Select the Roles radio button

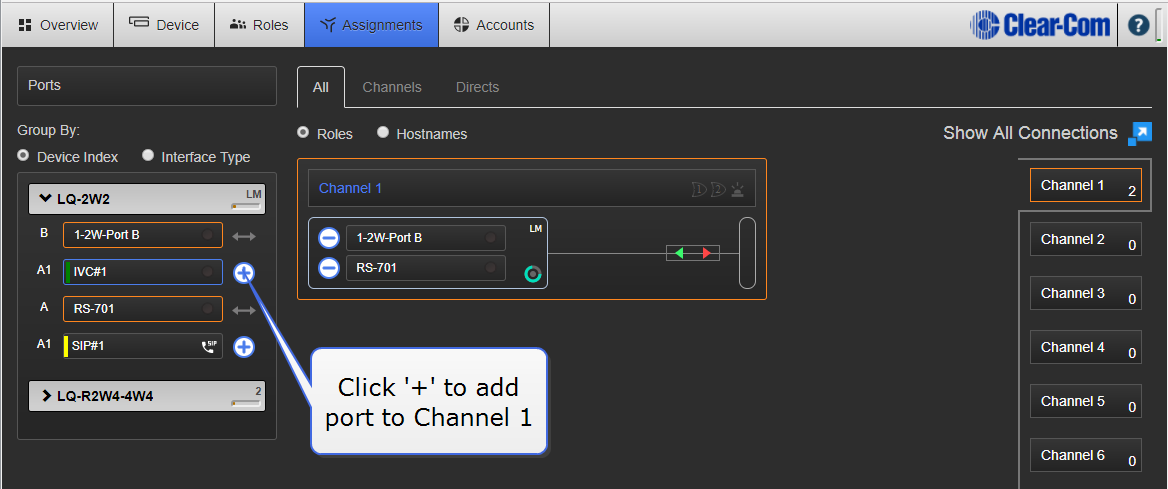[x=302, y=133]
